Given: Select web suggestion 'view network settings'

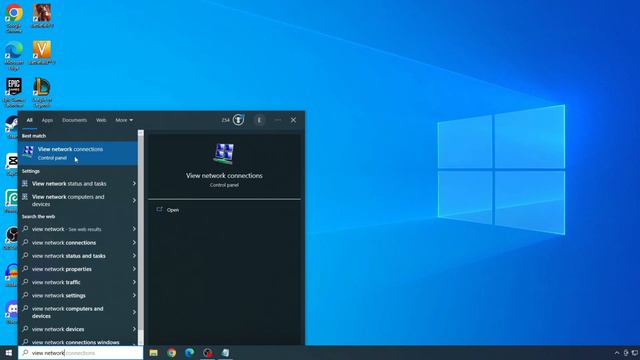Looking at the screenshot, I should pos(78,296).
